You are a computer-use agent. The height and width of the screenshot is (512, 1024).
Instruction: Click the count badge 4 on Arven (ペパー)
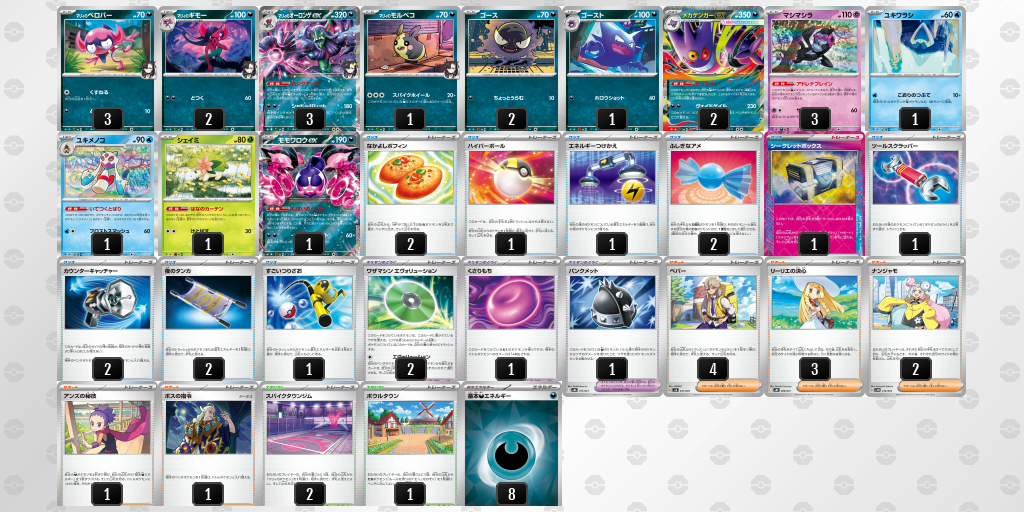coord(713,368)
